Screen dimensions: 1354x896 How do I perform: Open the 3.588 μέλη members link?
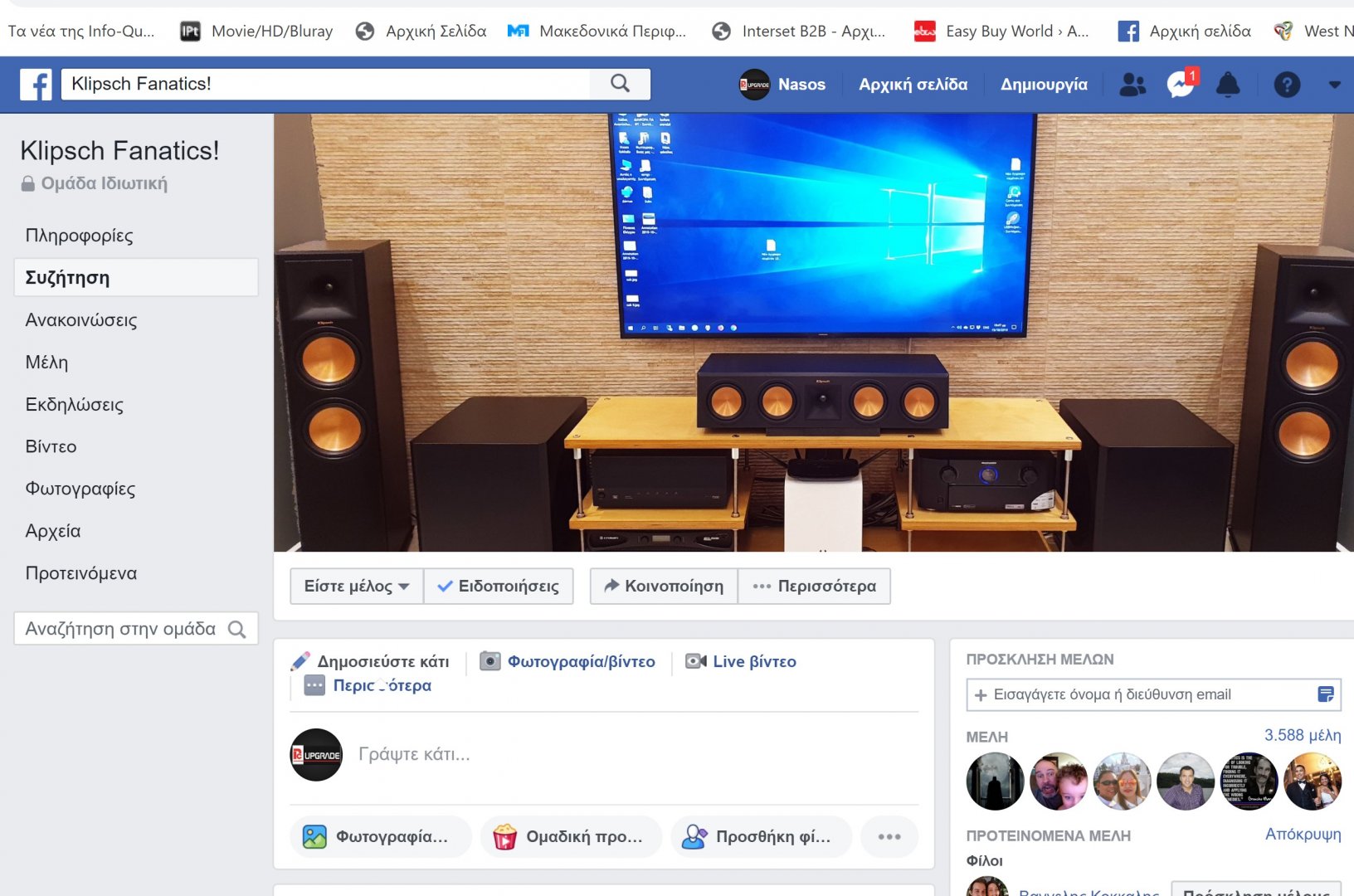click(1303, 735)
